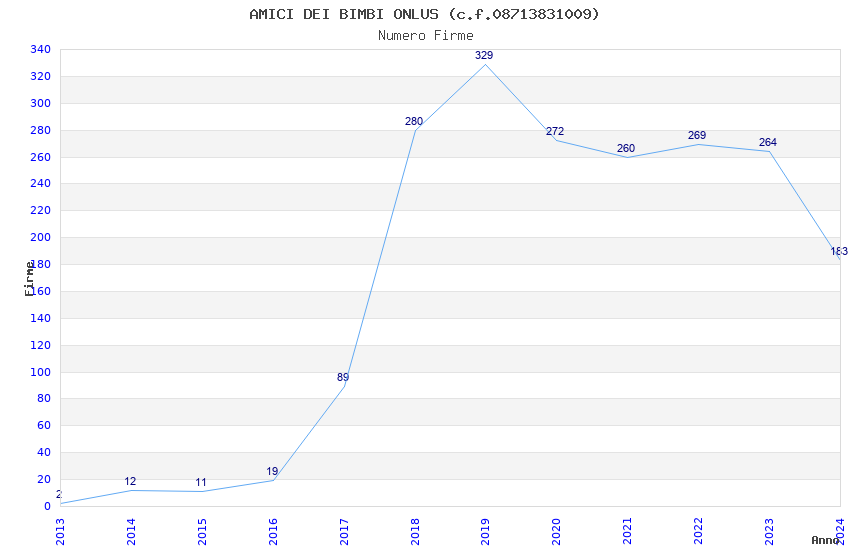Image resolution: width=850 pixels, height=550 pixels.
Task: Click the 89 data point label
Action: pyautogui.click(x=343, y=377)
